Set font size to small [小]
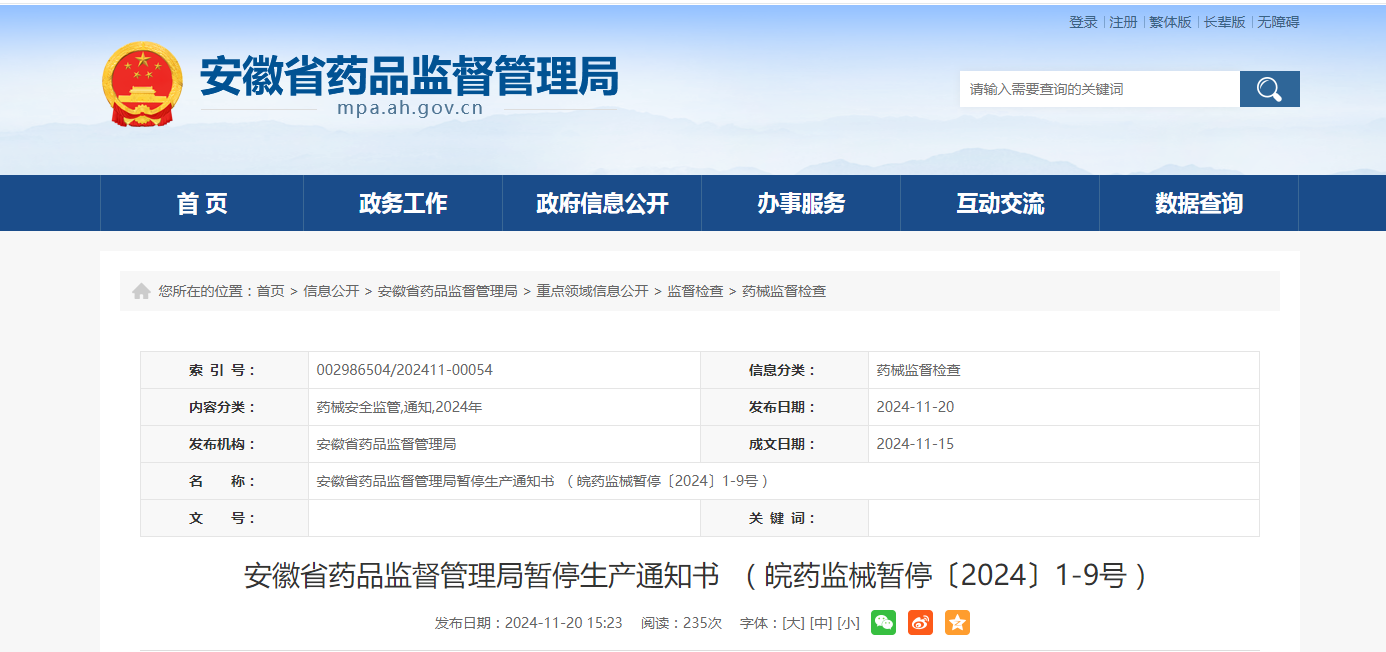Screen dimensions: 1386x652 (848, 623)
